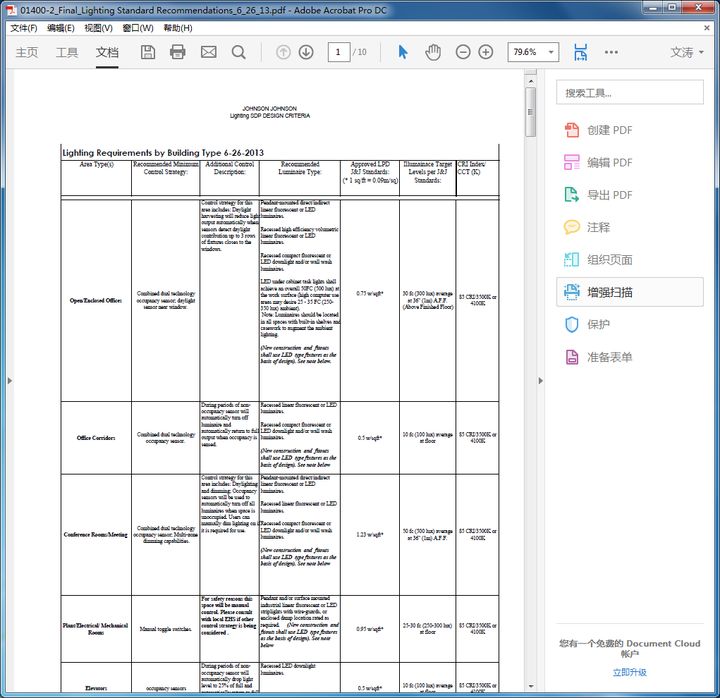Send the file by email icon
Image resolution: width=720 pixels, height=698 pixels.
[208, 52]
